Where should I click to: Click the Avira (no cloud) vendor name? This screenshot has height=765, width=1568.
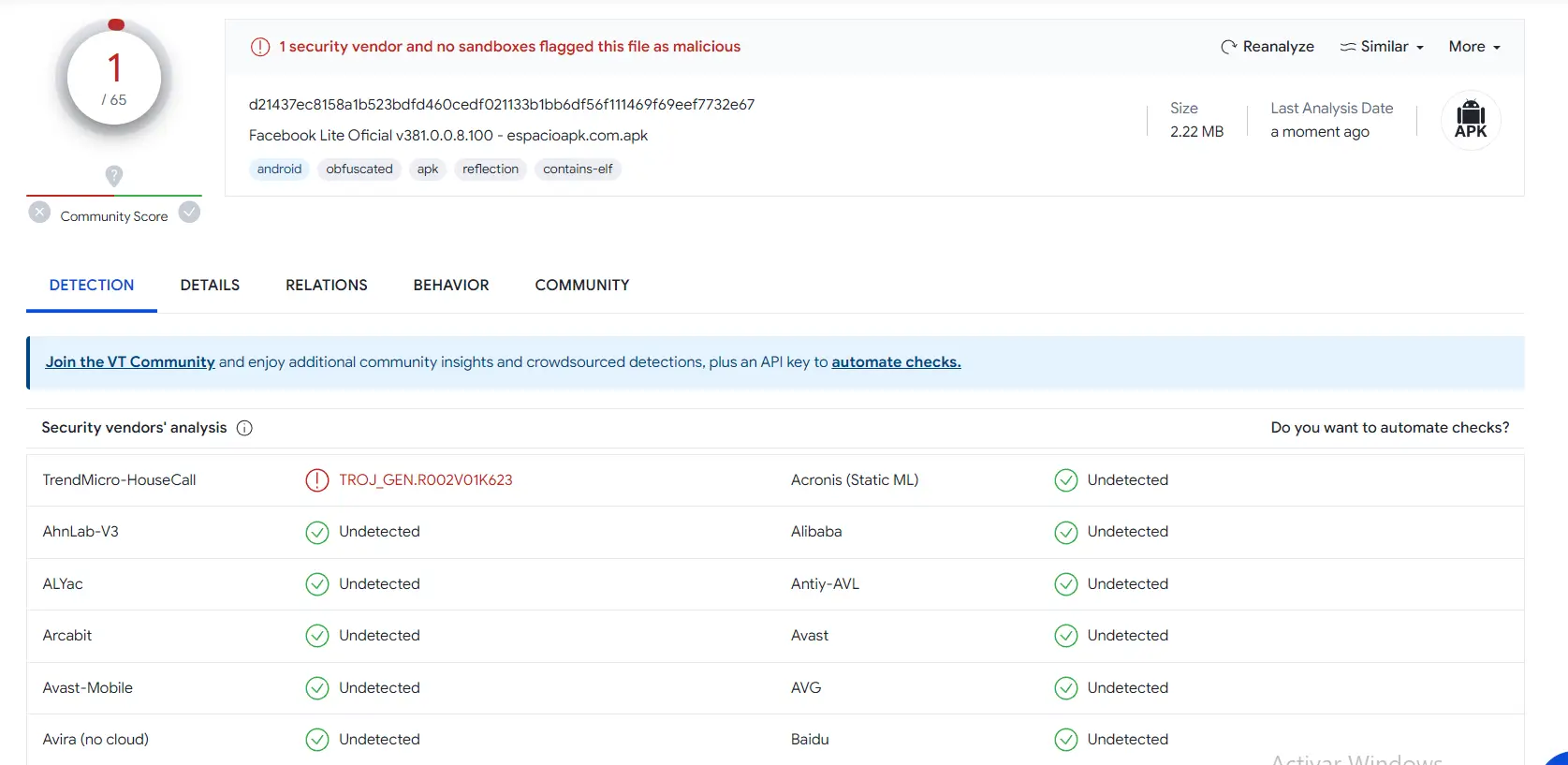(x=95, y=740)
